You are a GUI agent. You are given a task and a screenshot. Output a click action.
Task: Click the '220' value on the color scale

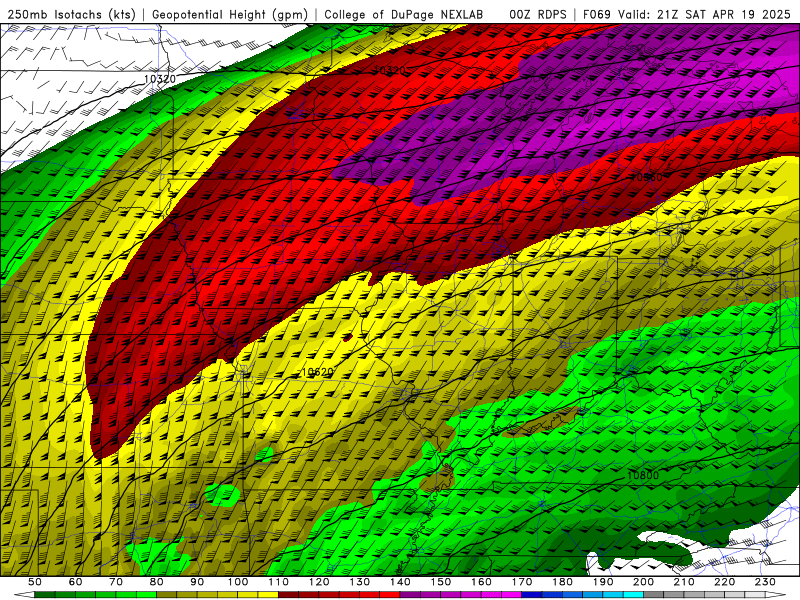(x=724, y=582)
